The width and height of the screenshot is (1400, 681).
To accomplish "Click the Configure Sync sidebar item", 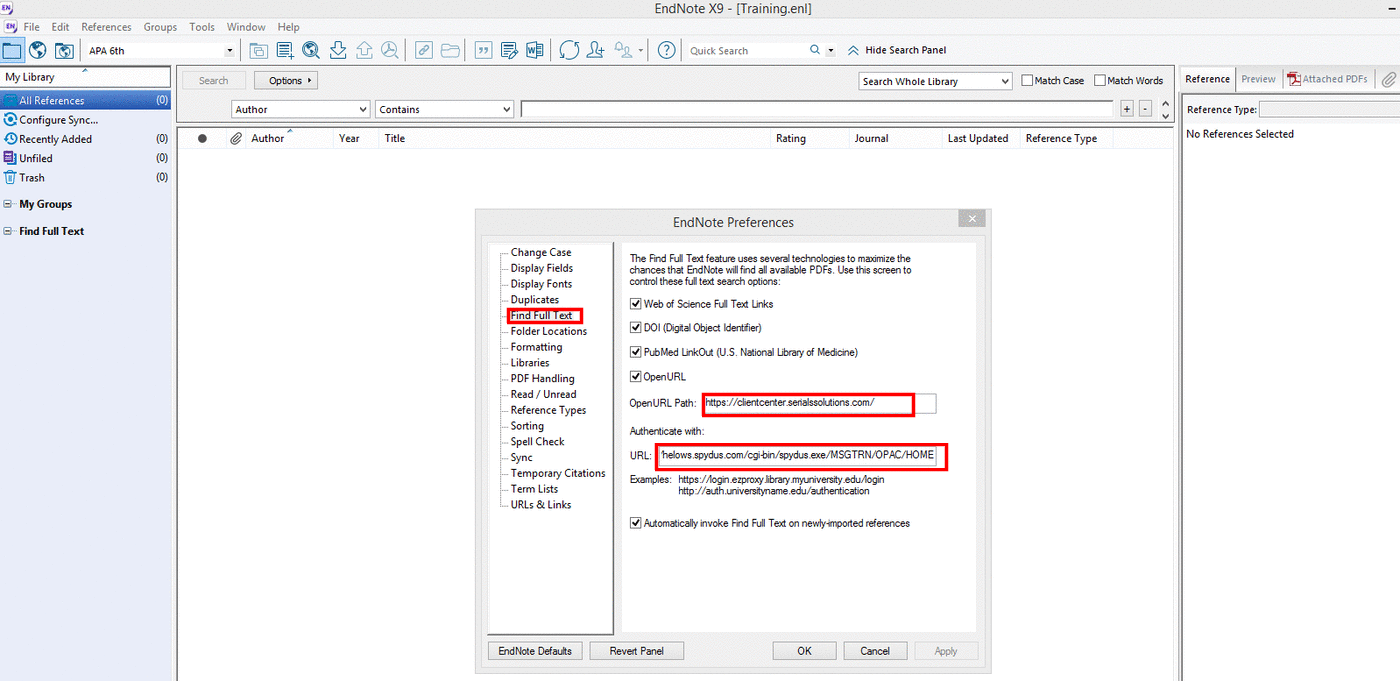I will pyautogui.click(x=58, y=120).
